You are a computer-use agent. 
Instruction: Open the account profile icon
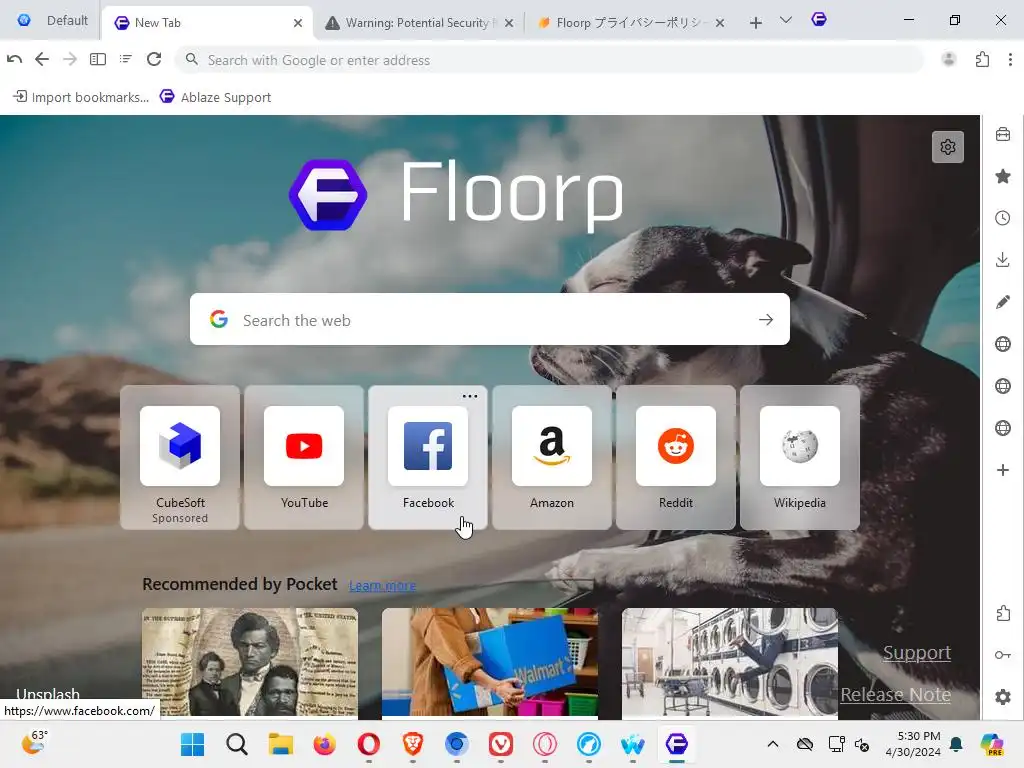point(949,59)
